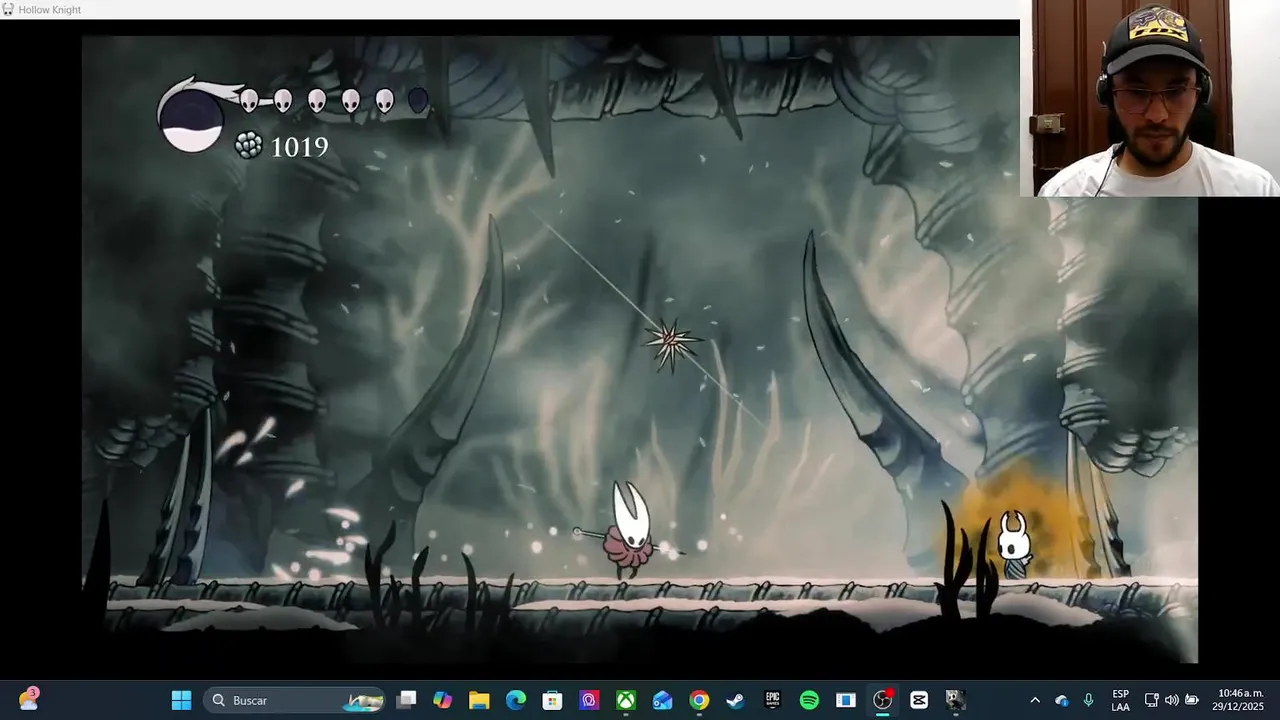Click the Hornet character in red cloak

tap(631, 530)
